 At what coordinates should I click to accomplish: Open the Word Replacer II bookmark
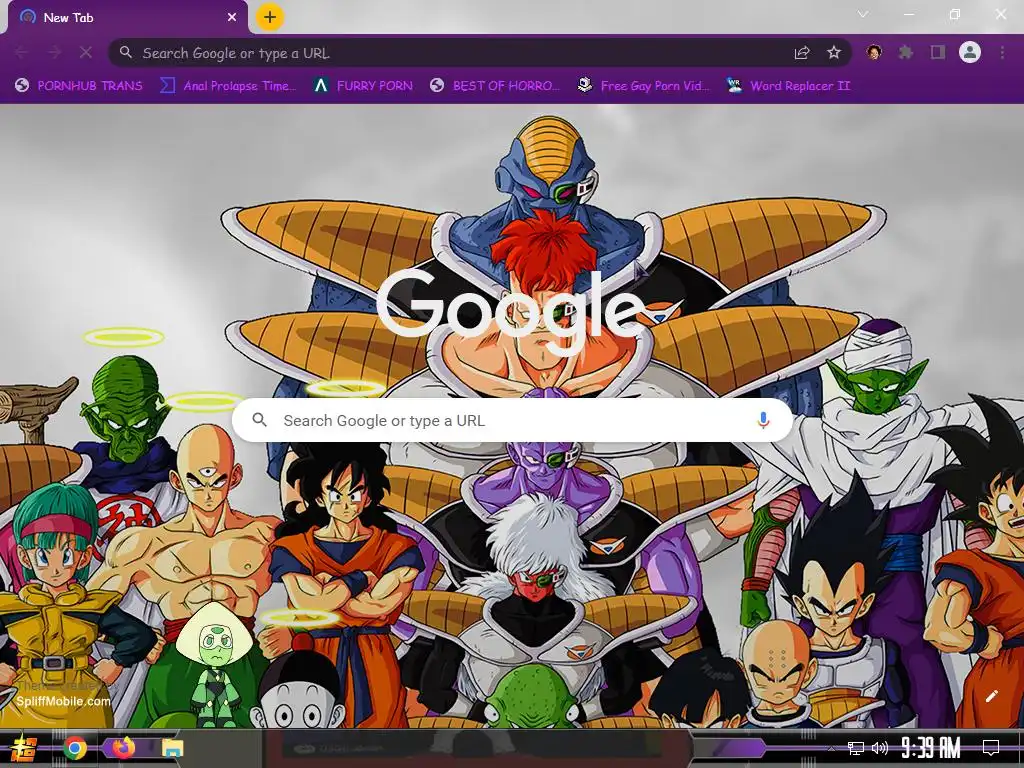coord(788,86)
